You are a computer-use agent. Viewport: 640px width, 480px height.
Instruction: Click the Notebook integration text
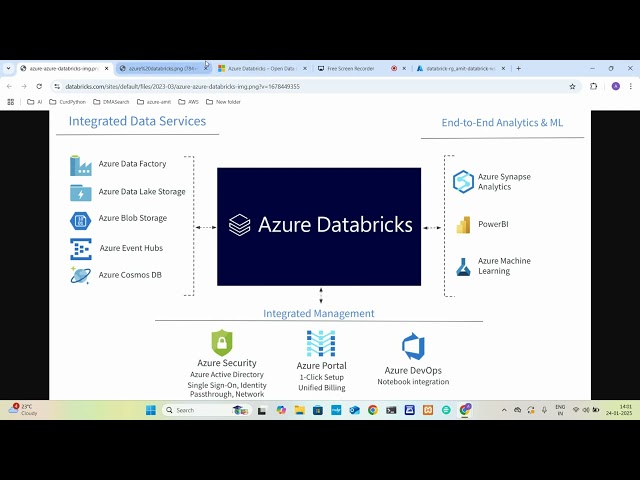tap(413, 382)
